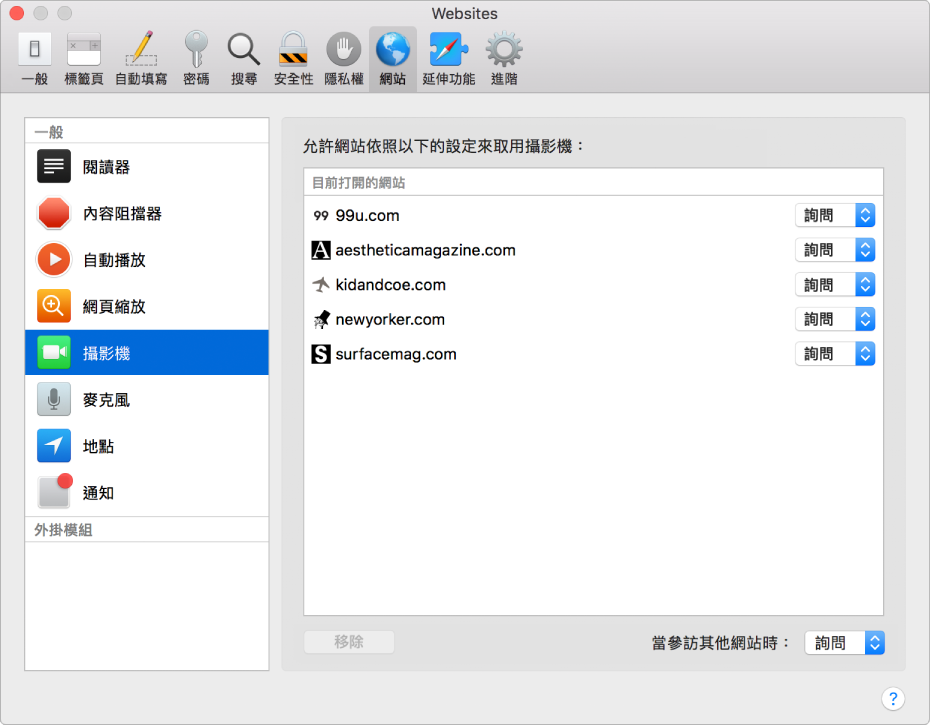Click the blue 地點 location arrow icon

tap(54, 446)
